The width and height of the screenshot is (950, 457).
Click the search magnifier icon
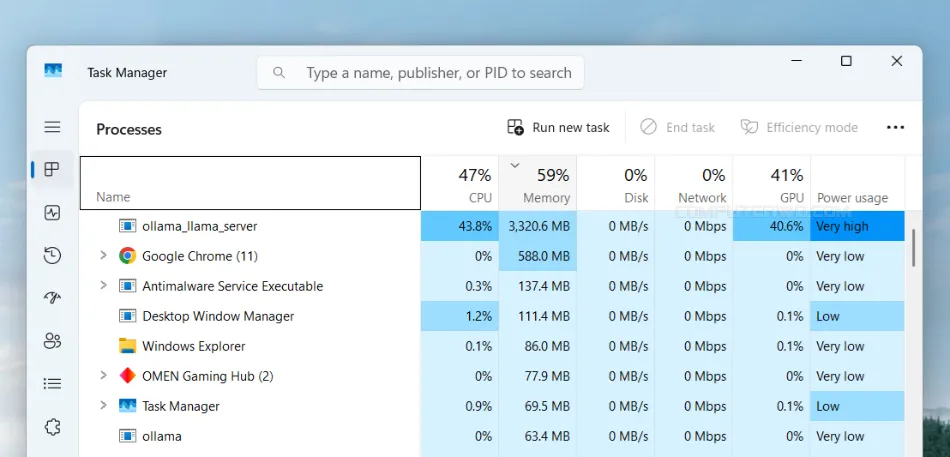click(x=279, y=73)
